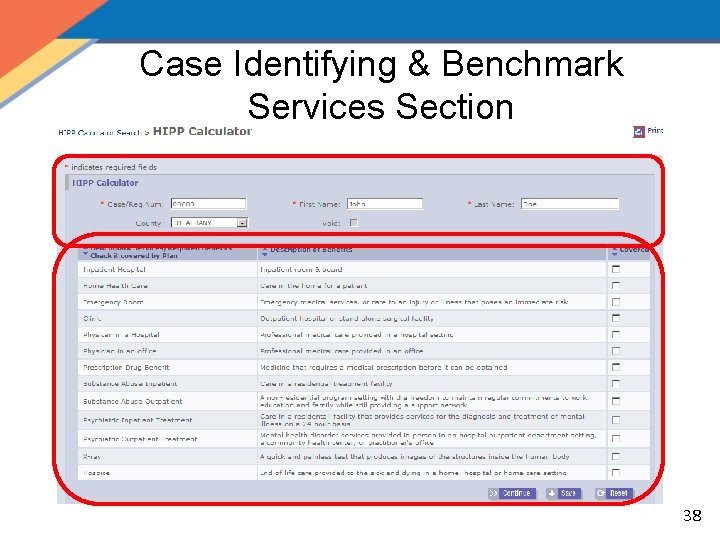Check Covered box for Prescription Drug Benefit
This screenshot has height=540, width=720.
click(x=616, y=367)
